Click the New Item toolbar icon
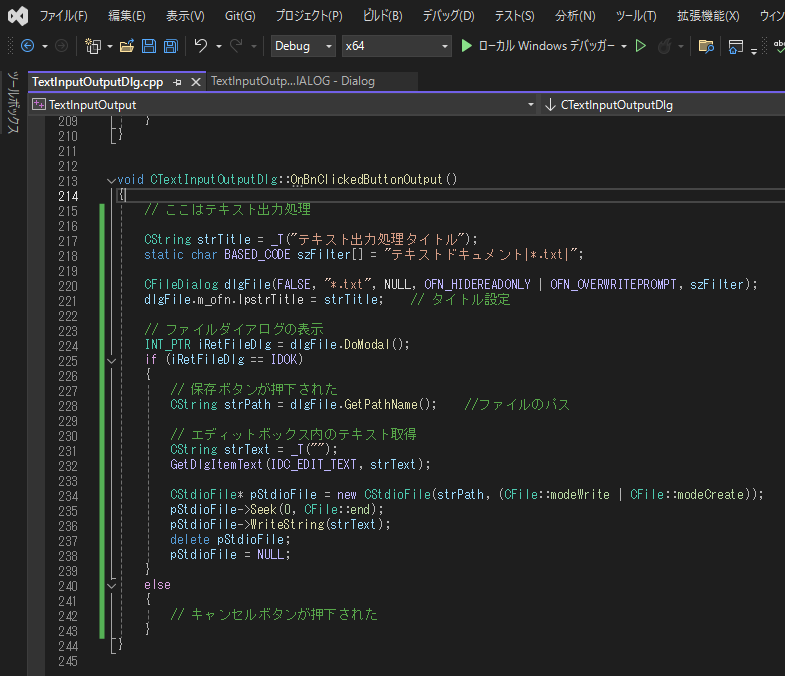Viewport: 785px width, 676px height. [93, 46]
